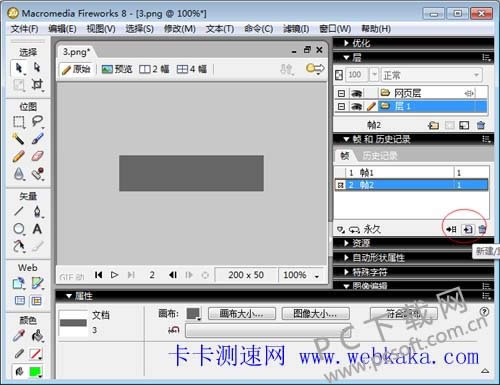Select the Lasso tool
The height and width of the screenshot is (385, 500).
click(x=37, y=121)
